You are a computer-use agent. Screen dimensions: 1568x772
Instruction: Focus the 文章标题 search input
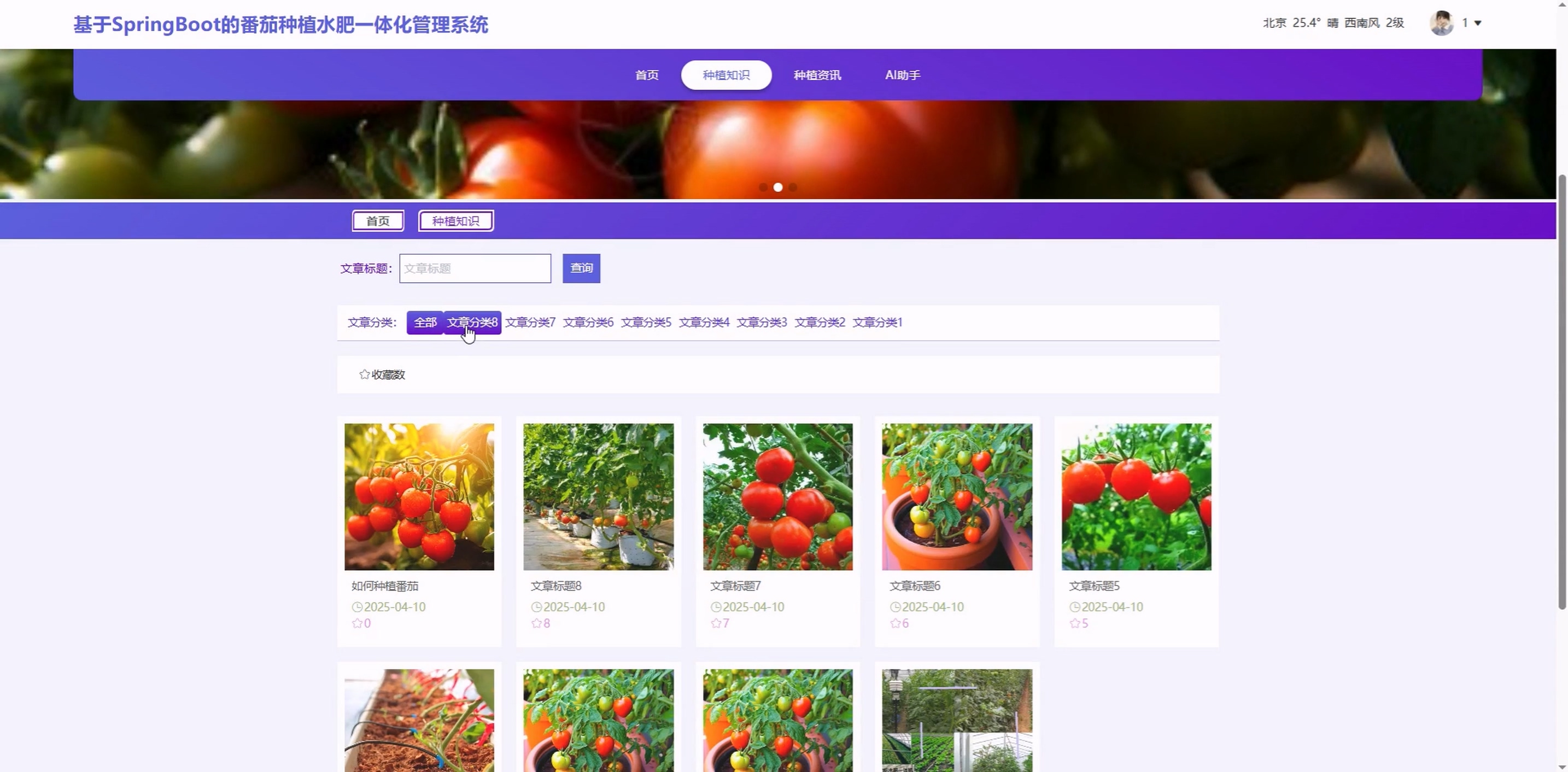pos(475,268)
